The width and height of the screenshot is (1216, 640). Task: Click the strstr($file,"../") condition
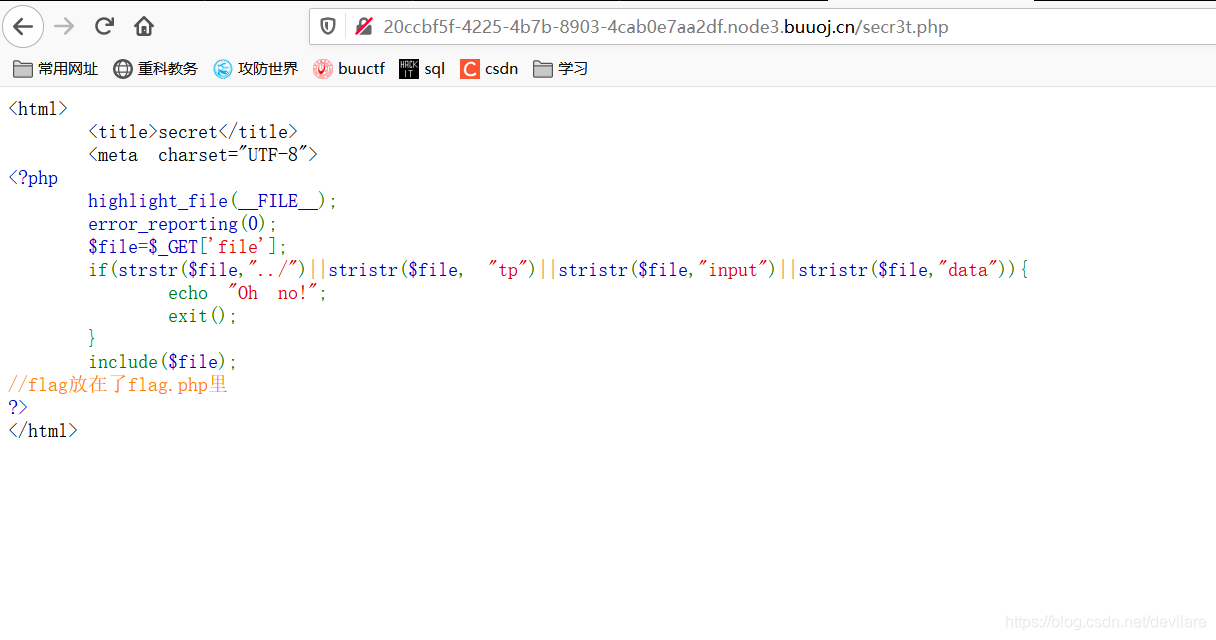click(213, 270)
